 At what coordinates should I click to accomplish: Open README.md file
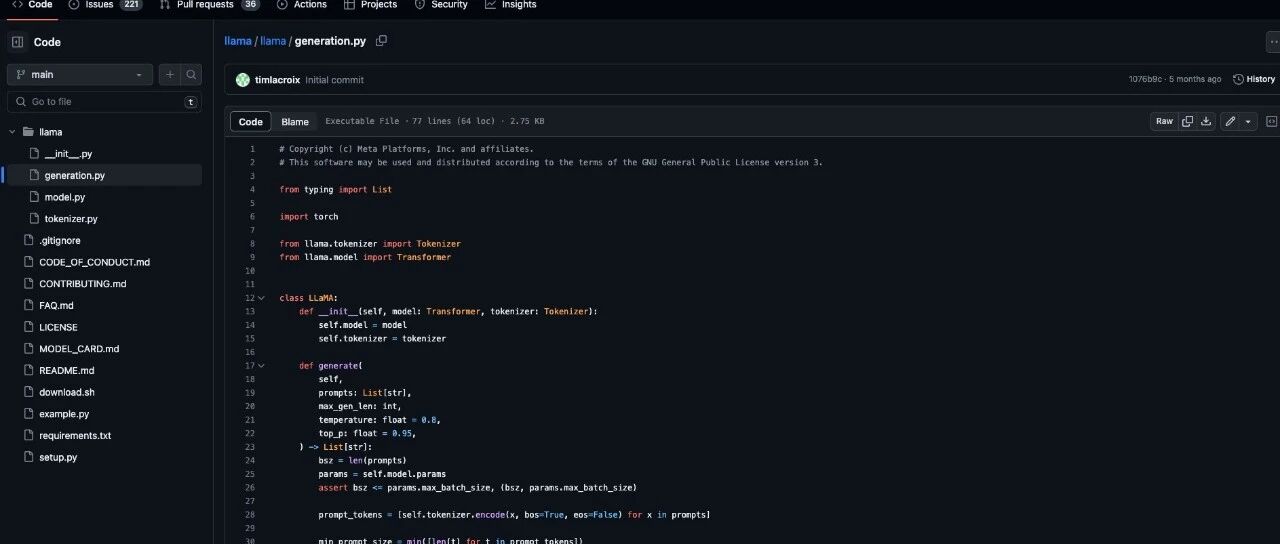point(66,371)
